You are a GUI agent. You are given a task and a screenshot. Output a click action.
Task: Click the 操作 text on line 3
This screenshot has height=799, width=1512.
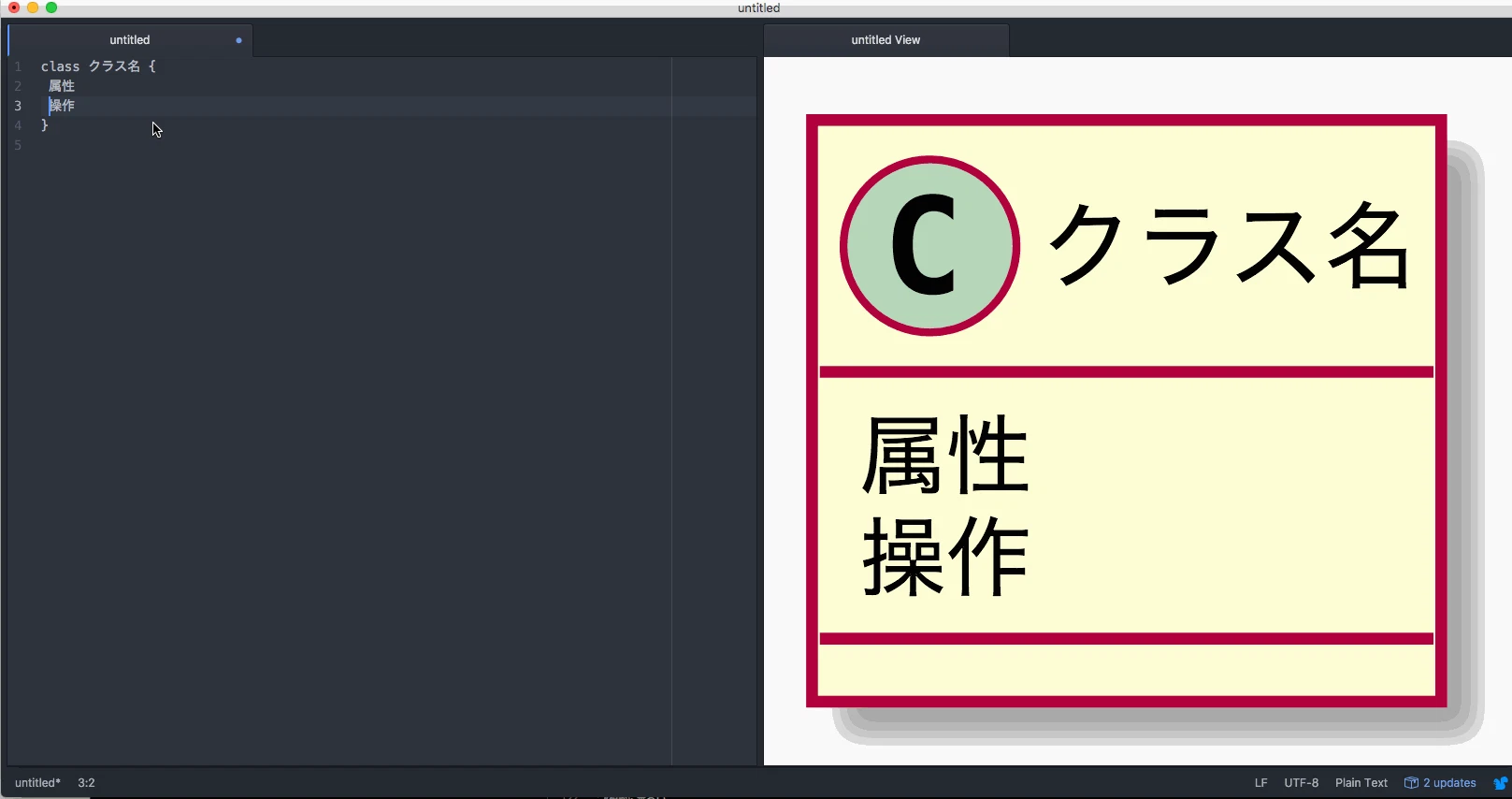click(62, 106)
